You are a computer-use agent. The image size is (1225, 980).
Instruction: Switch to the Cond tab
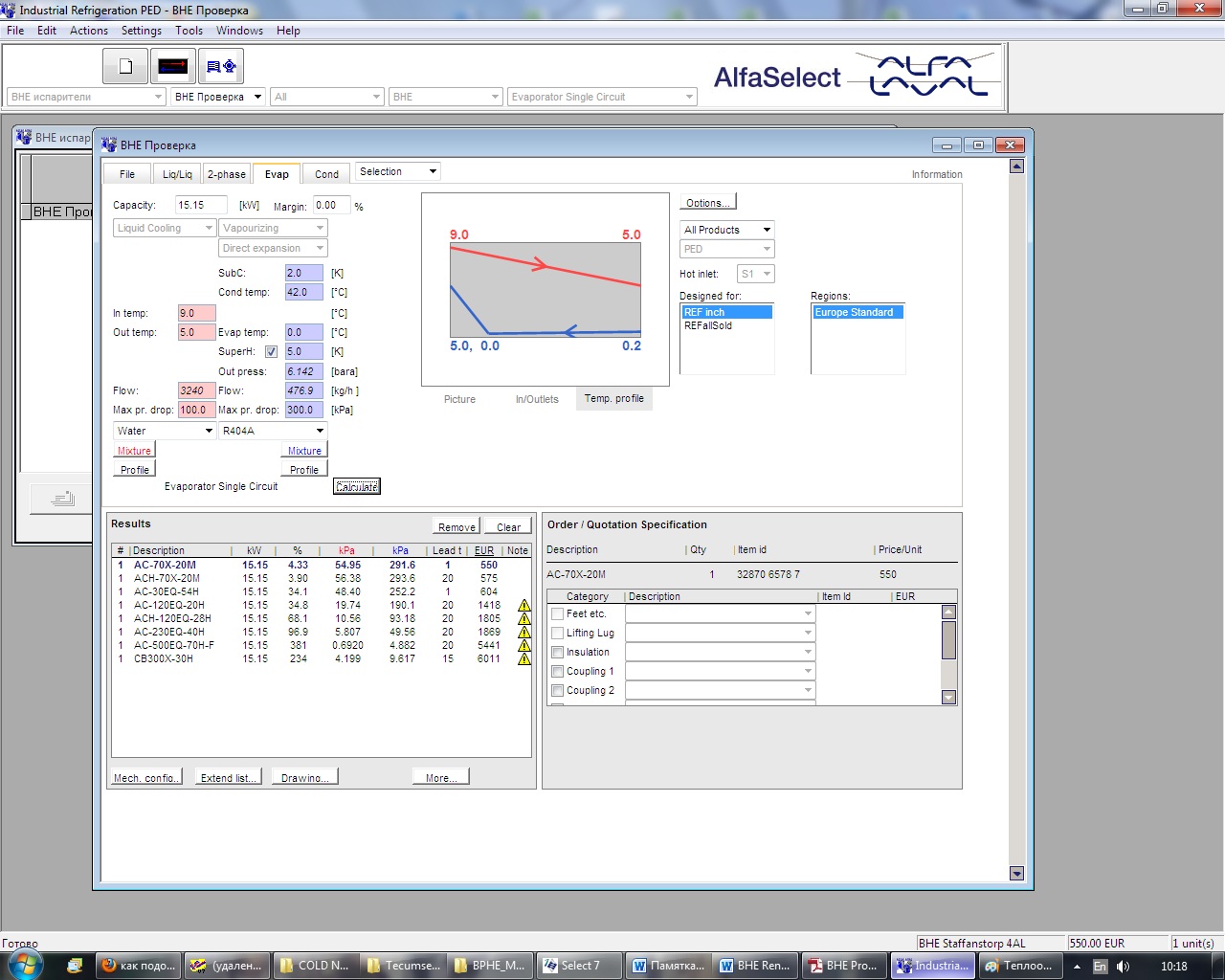tap(326, 174)
